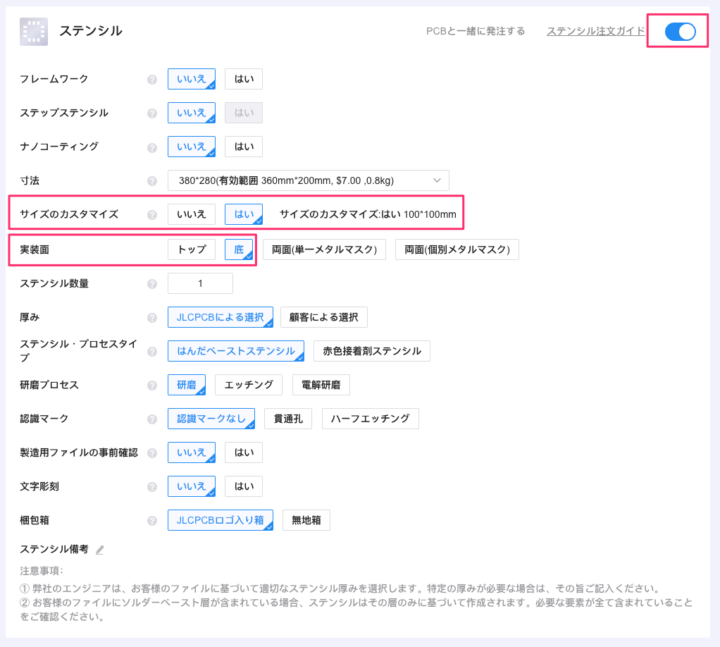The image size is (720, 647).
Task: Select はい for フレームワーク
Action: tap(243, 79)
